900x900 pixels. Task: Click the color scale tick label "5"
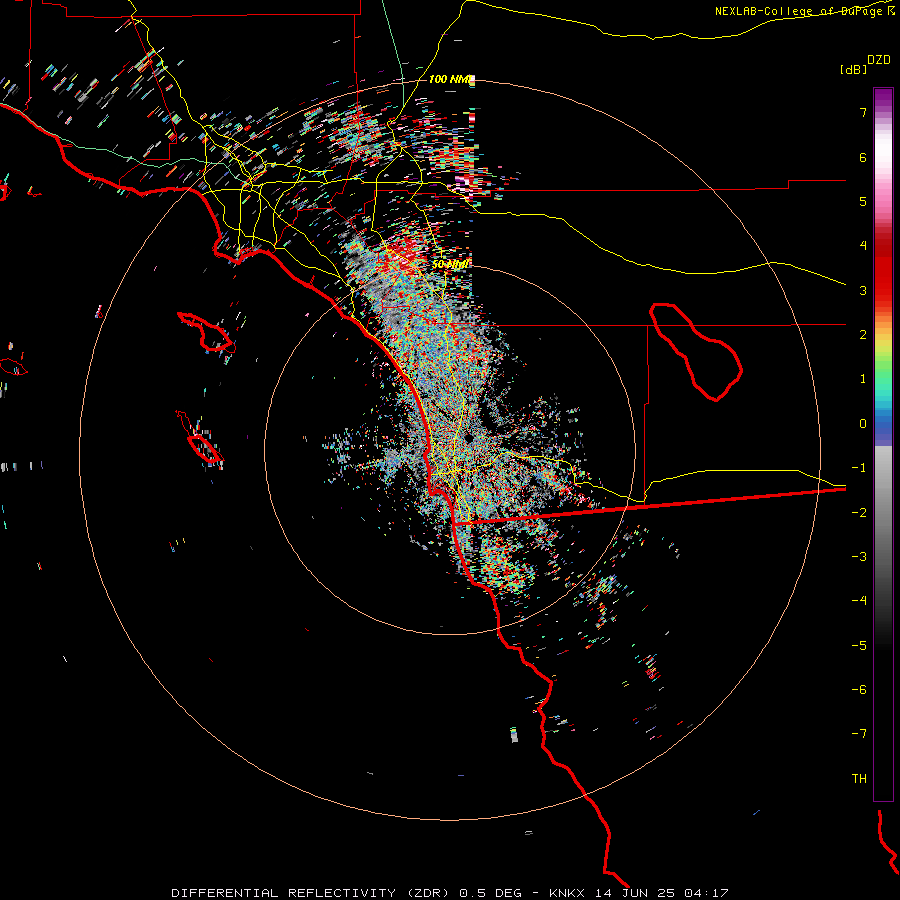(x=863, y=201)
